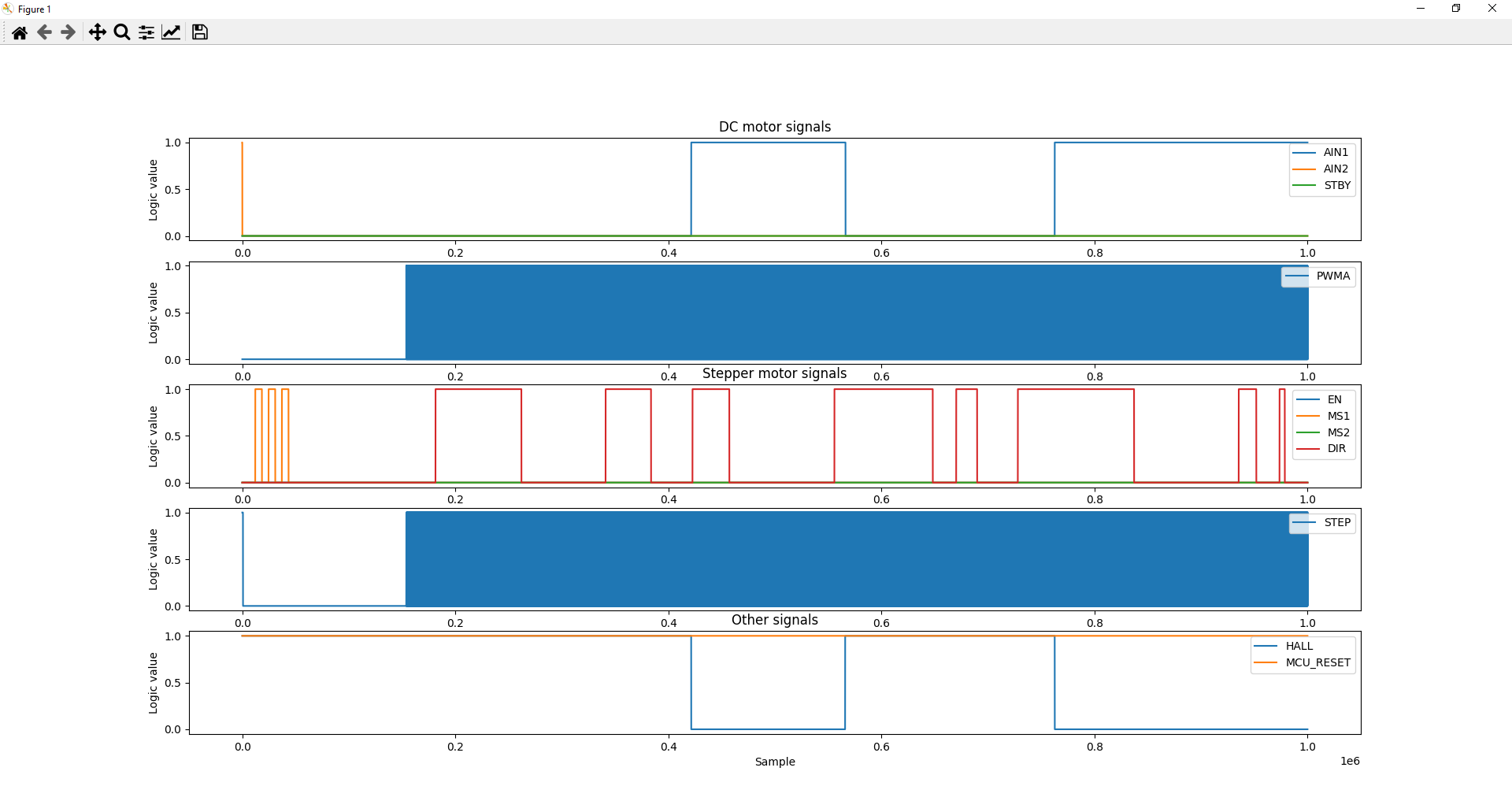Click the STEP legend entry
The height and width of the screenshot is (801, 1512).
coord(1322,522)
